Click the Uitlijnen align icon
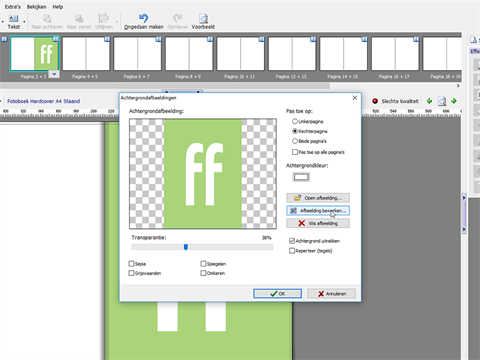The height and width of the screenshot is (360, 480). pos(103,18)
